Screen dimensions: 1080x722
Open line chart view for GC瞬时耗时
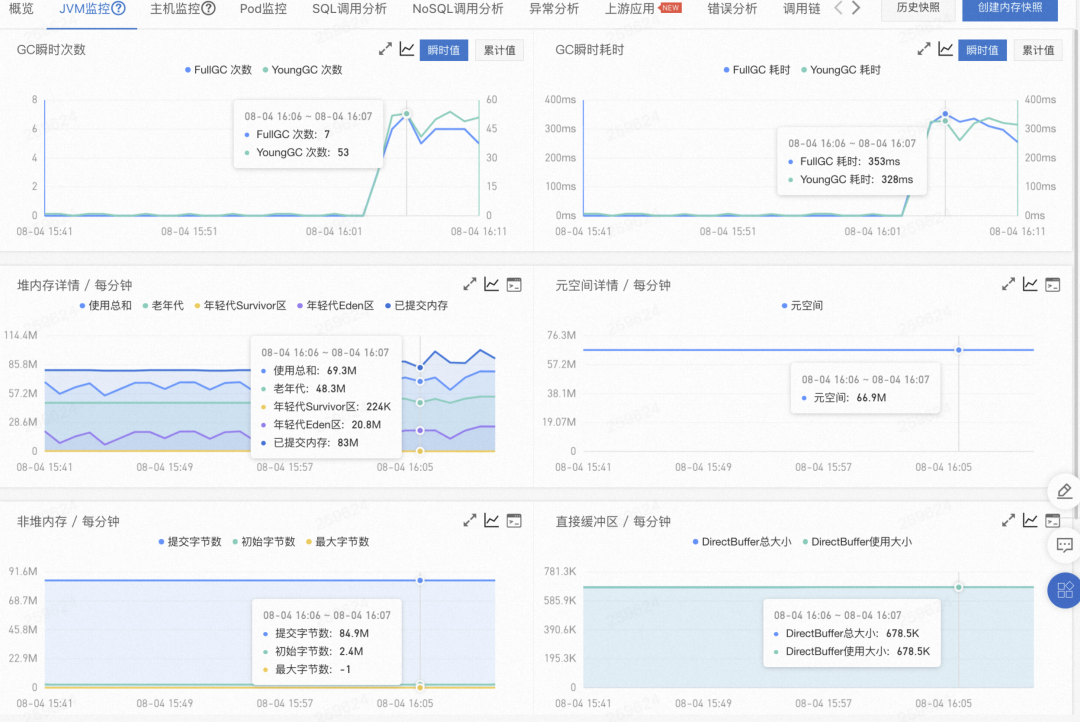pyautogui.click(x=946, y=50)
